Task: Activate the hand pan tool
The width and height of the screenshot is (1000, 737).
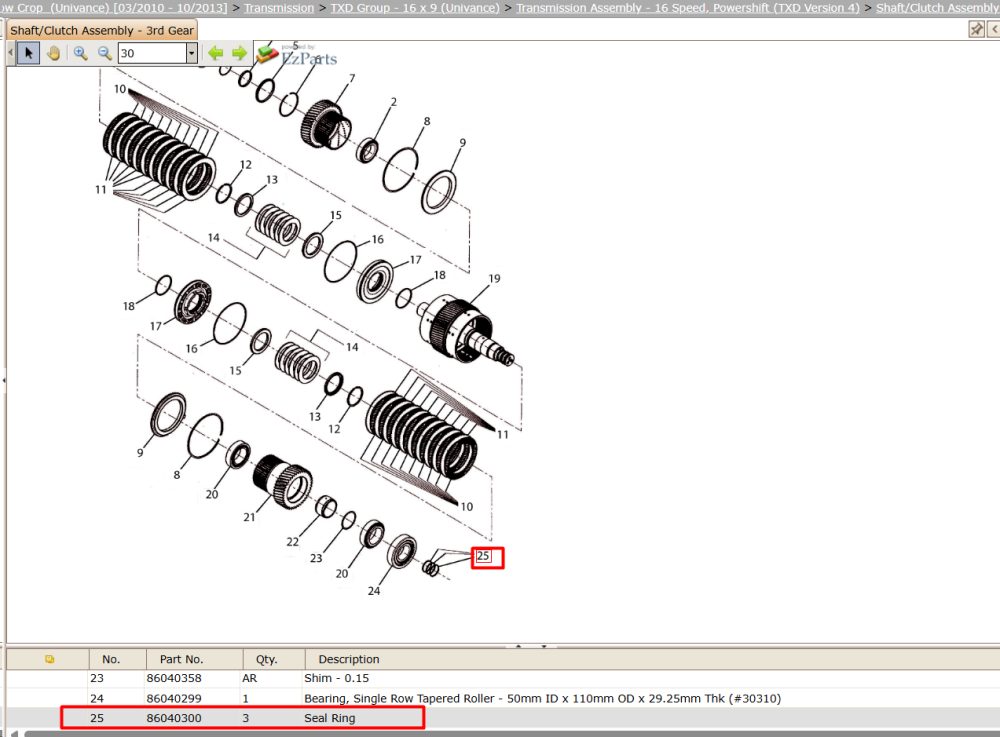Action: click(x=54, y=54)
